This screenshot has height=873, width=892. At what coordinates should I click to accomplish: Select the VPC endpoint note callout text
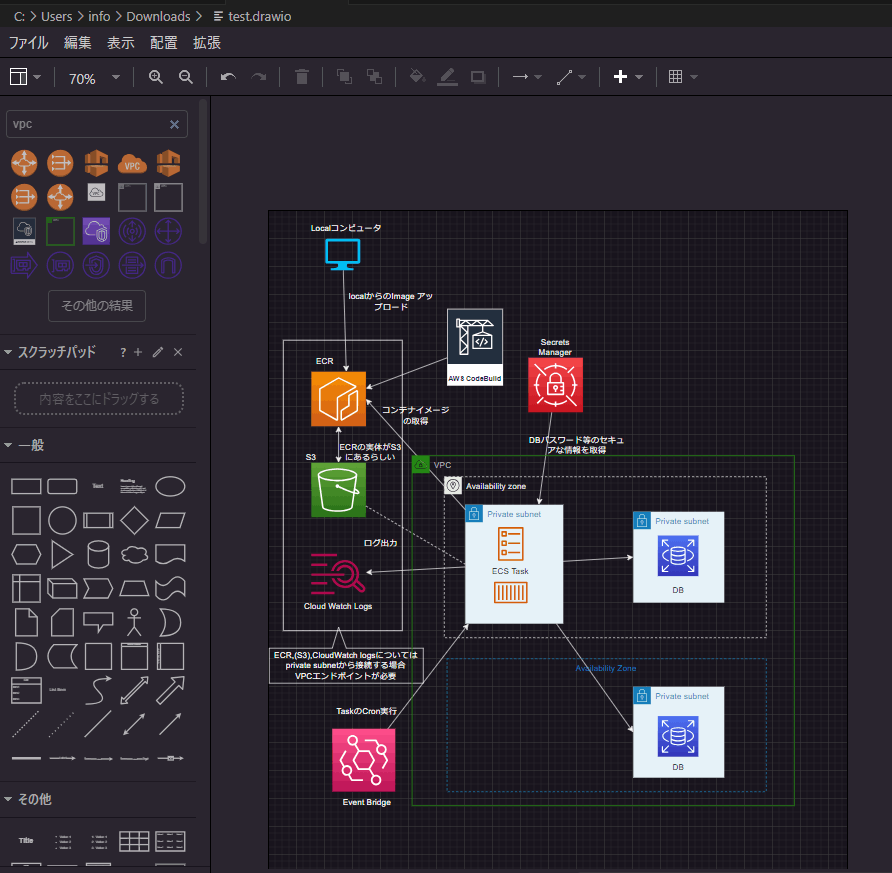click(x=346, y=665)
